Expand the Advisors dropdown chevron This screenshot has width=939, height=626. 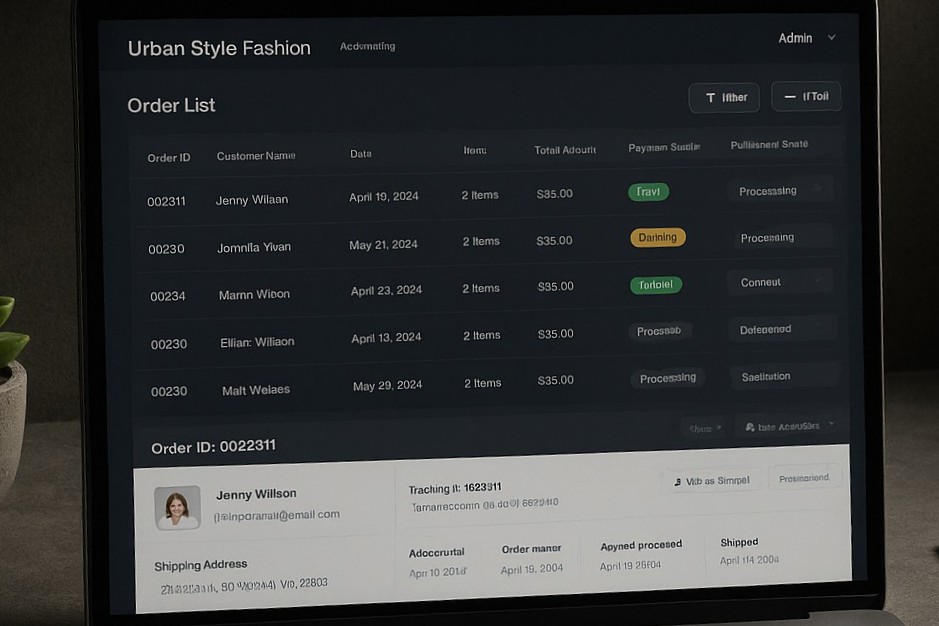[828, 426]
